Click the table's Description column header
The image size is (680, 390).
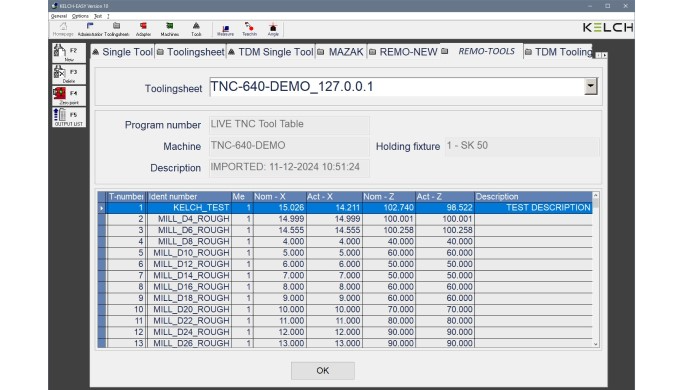(533, 197)
